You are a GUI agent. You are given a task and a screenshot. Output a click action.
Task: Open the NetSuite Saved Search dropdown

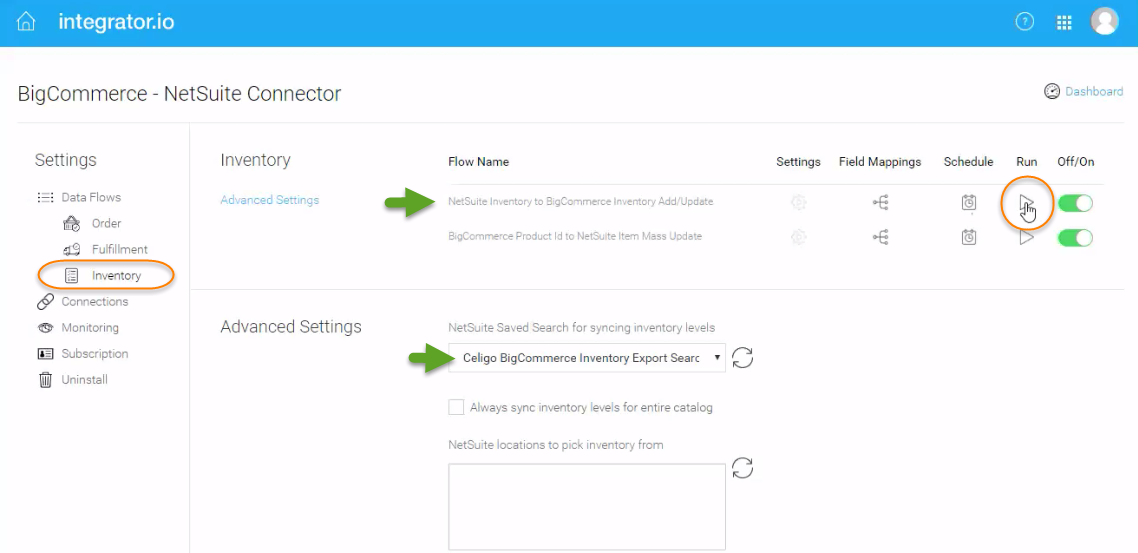[587, 358]
